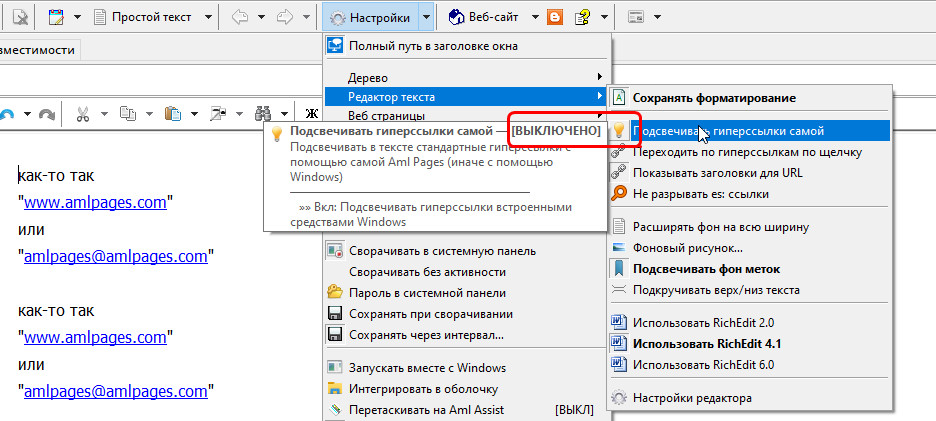This screenshot has height=421, width=936.
Task: Expand the Веб-сайт dropdown arrow
Action: [x=535, y=17]
